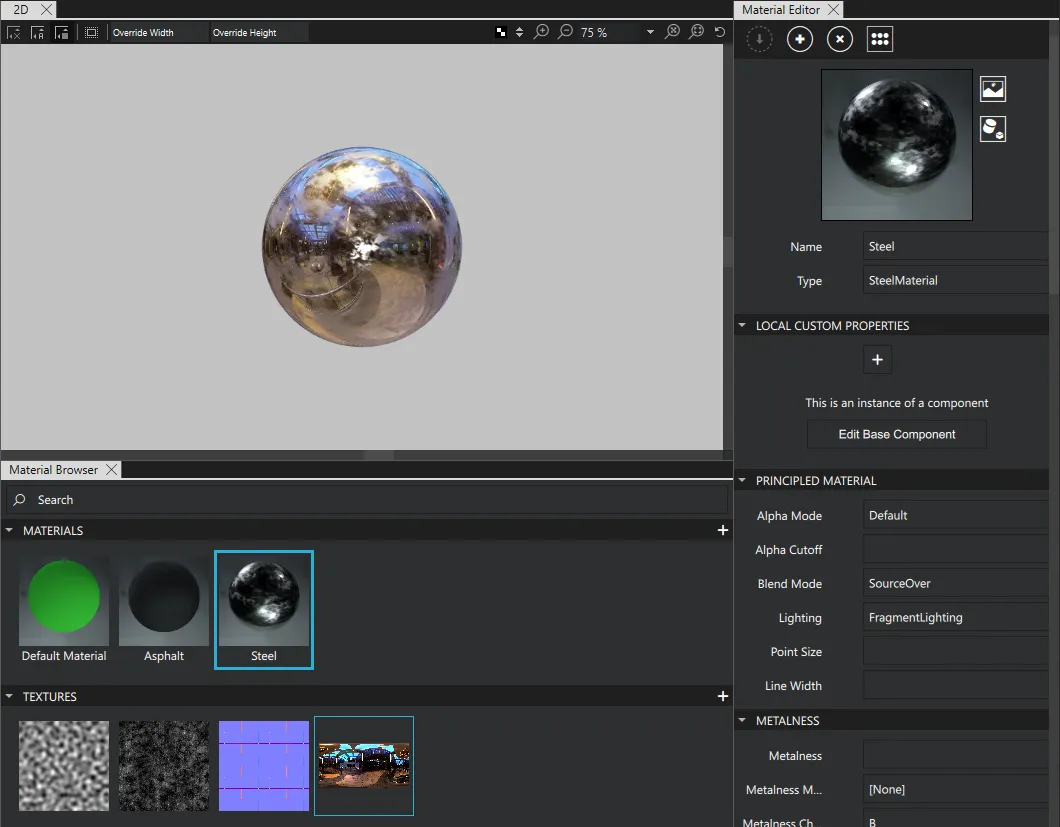Add a new texture with plus icon

pyautogui.click(x=723, y=696)
